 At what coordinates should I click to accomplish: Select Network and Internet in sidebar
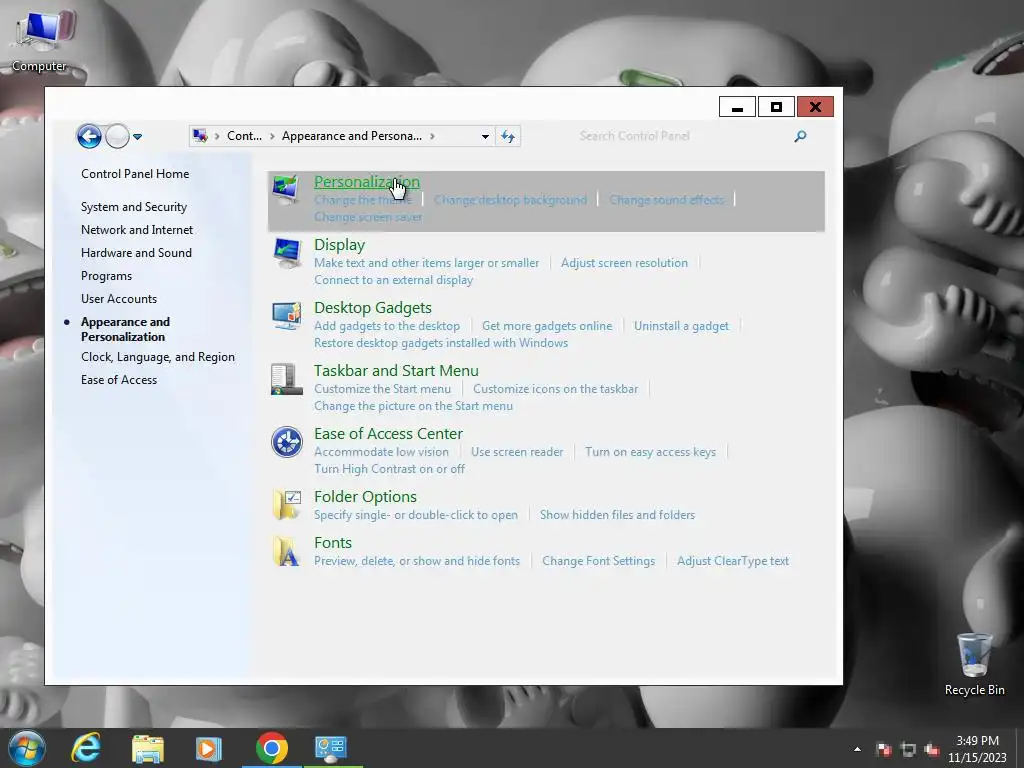tap(137, 230)
